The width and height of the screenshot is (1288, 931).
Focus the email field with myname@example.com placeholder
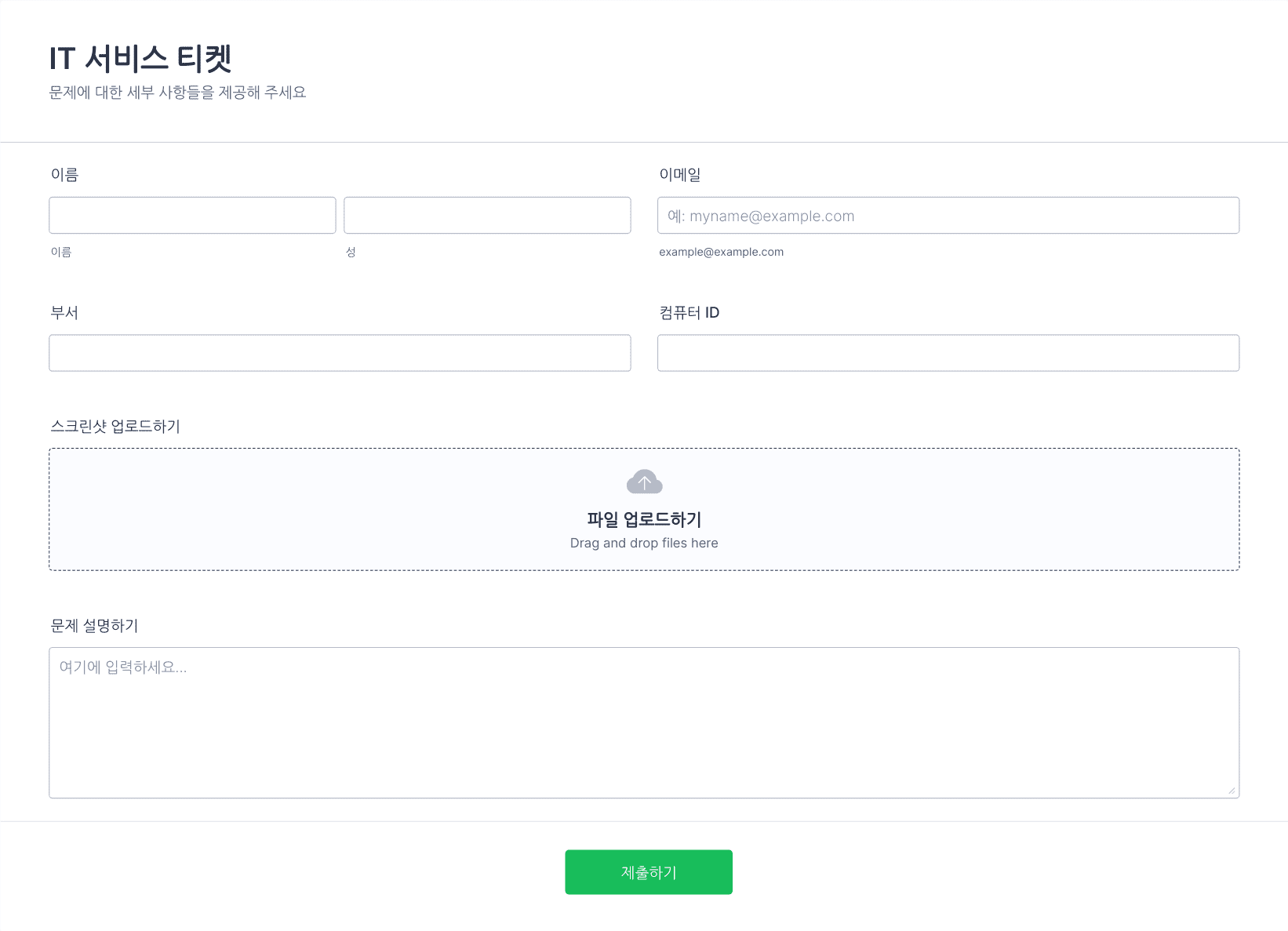948,215
